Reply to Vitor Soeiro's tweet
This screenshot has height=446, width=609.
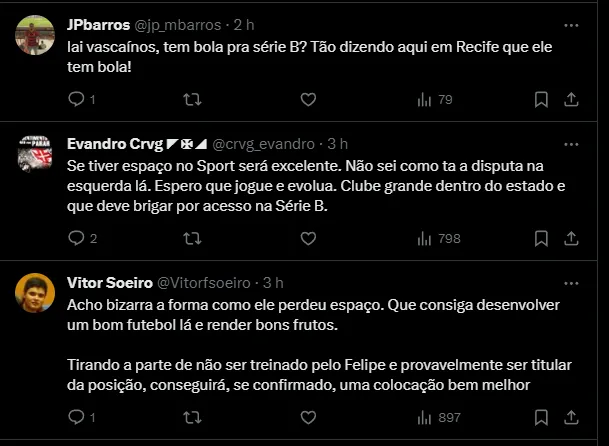(77, 416)
